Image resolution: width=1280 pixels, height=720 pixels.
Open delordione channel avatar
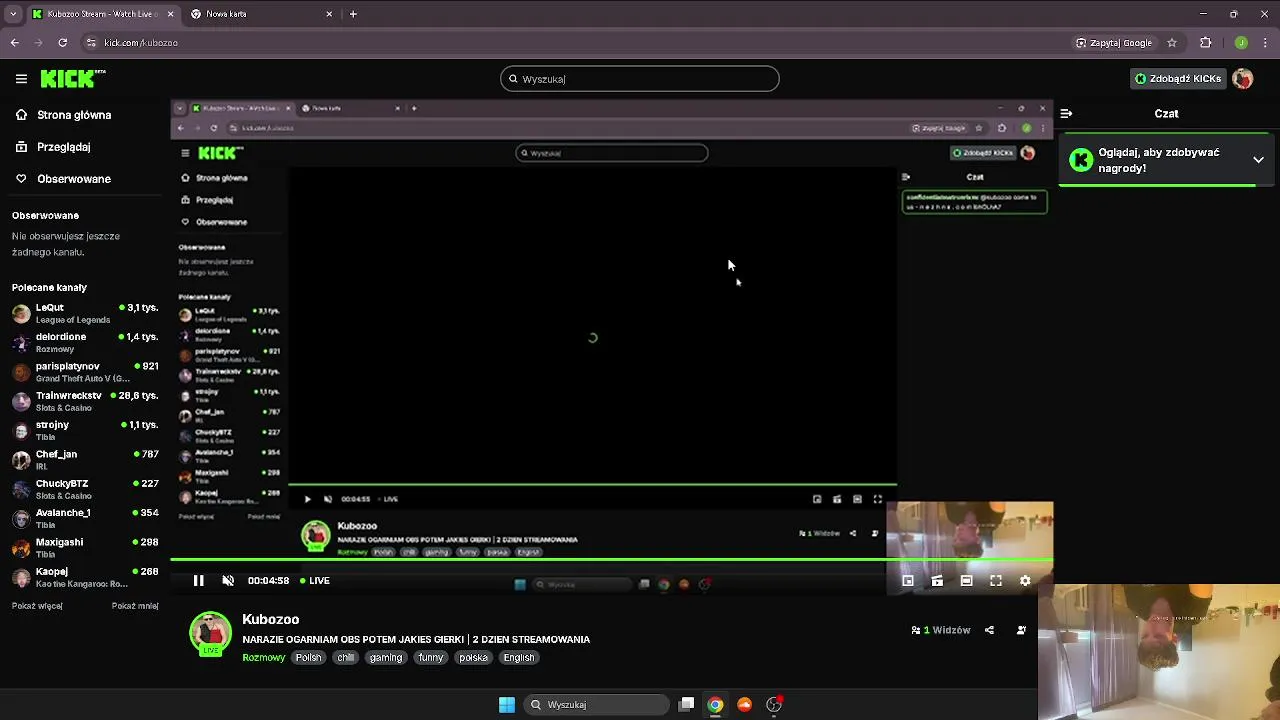(21, 343)
